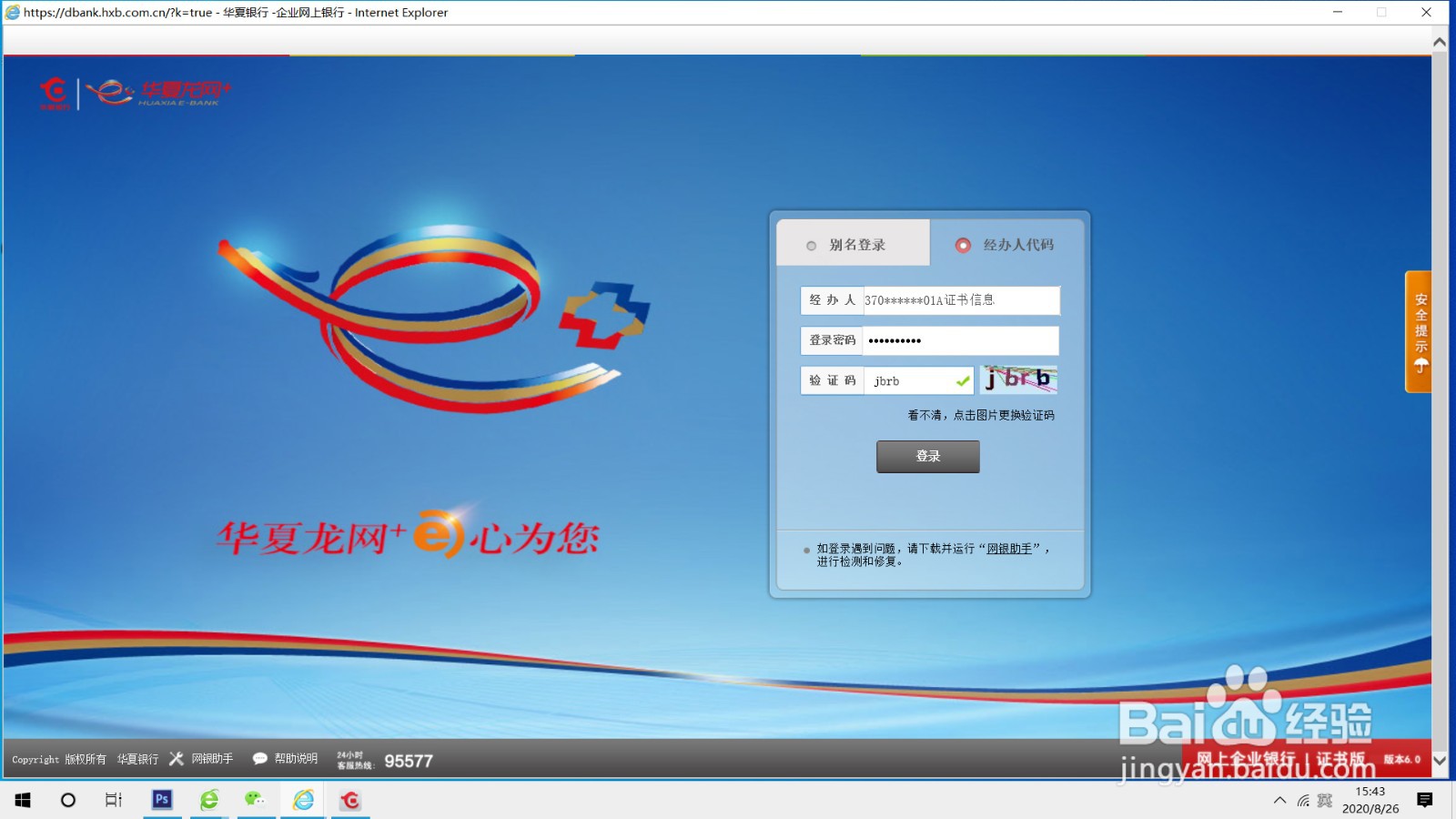Open the orange 安全提示 side tab
Viewport: 1456px width, 819px height.
click(x=1419, y=332)
